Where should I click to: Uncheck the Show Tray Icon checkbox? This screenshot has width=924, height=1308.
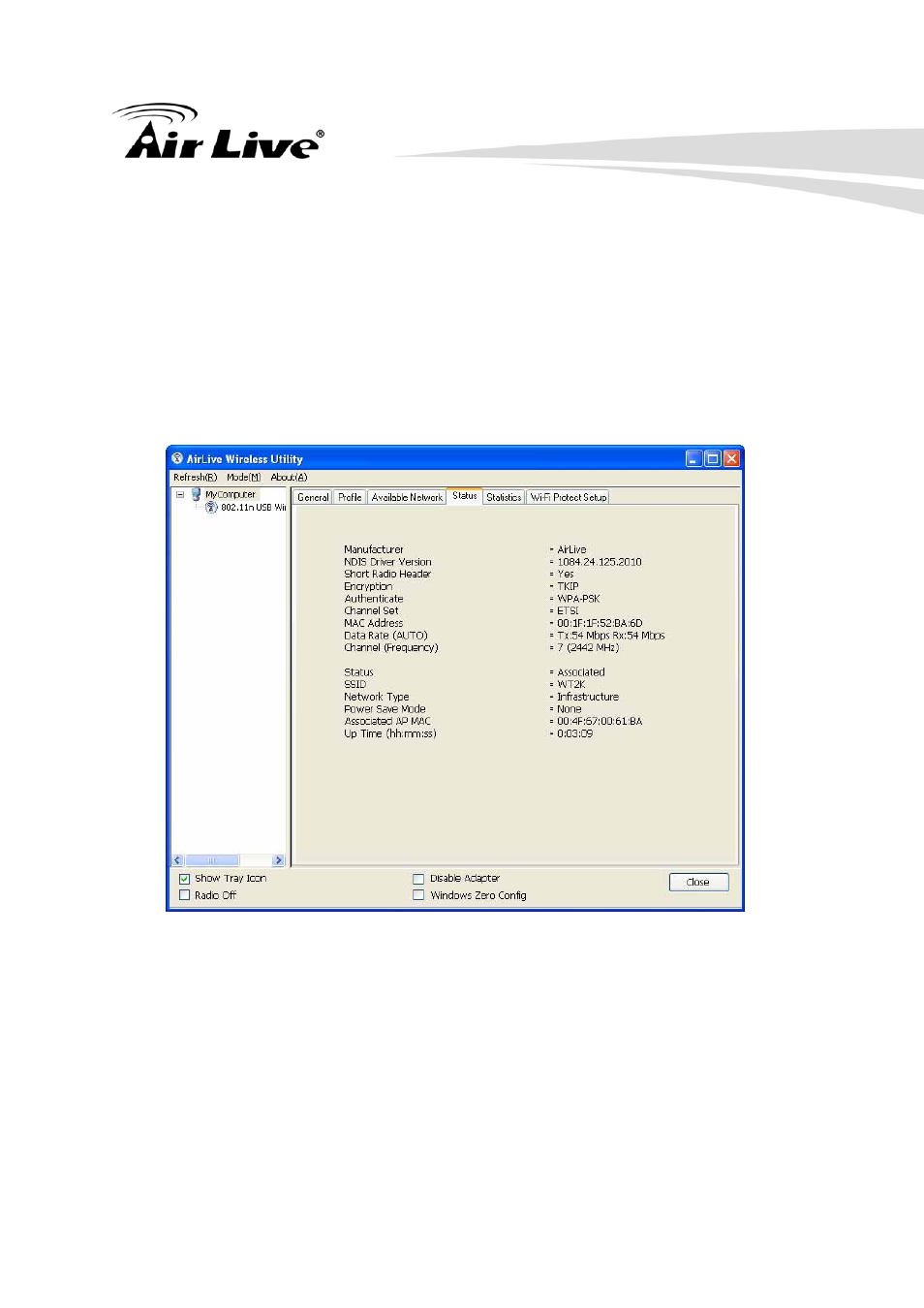pyautogui.click(x=184, y=879)
